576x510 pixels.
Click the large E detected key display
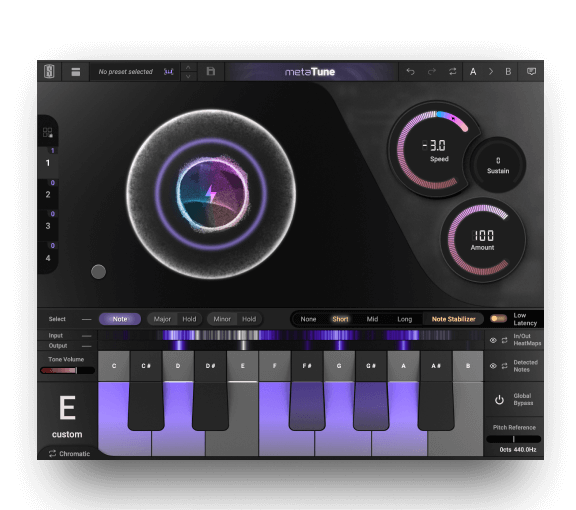(67, 407)
